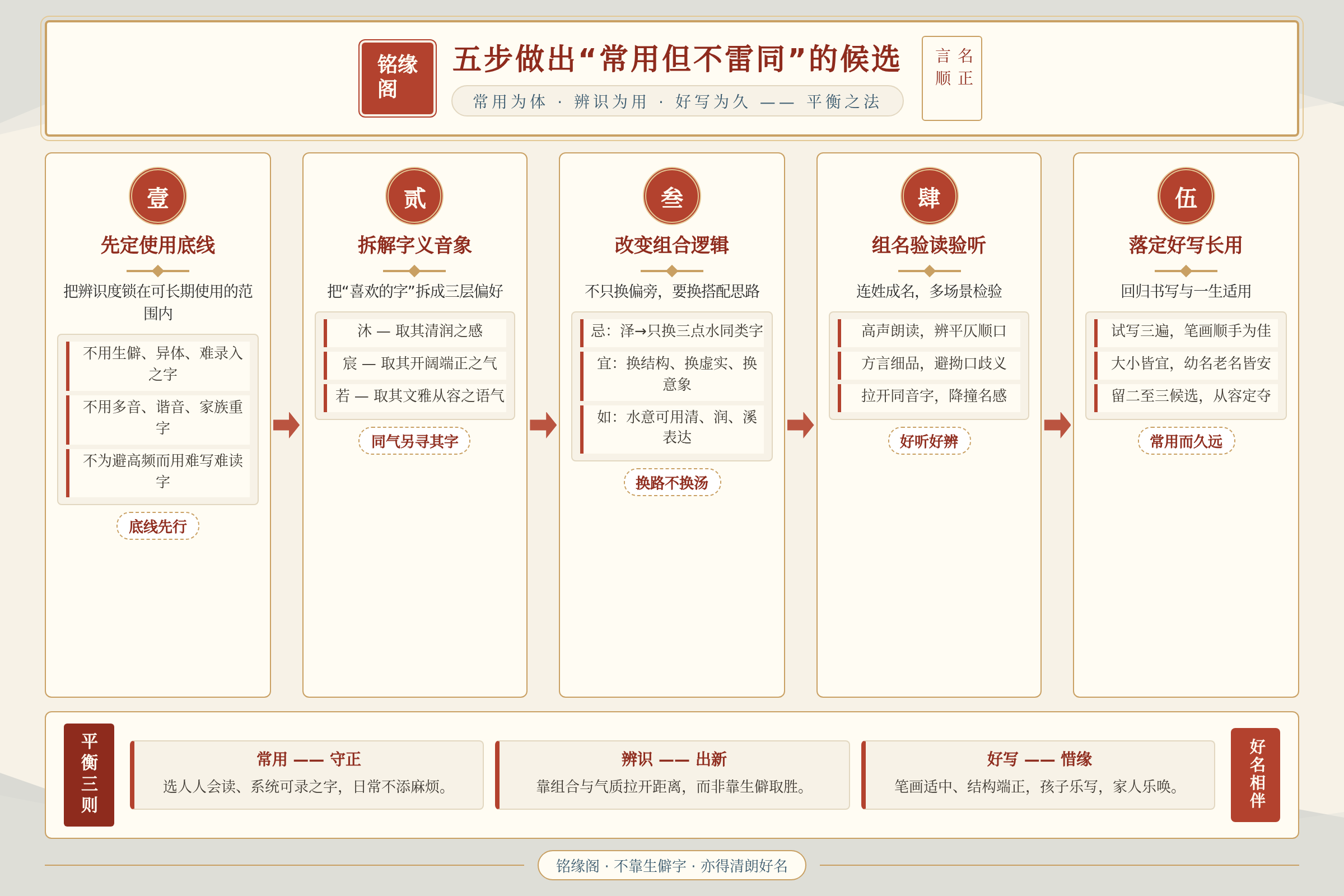Select the 肆 step circle icon
The height and width of the screenshot is (896, 1344).
click(929, 196)
